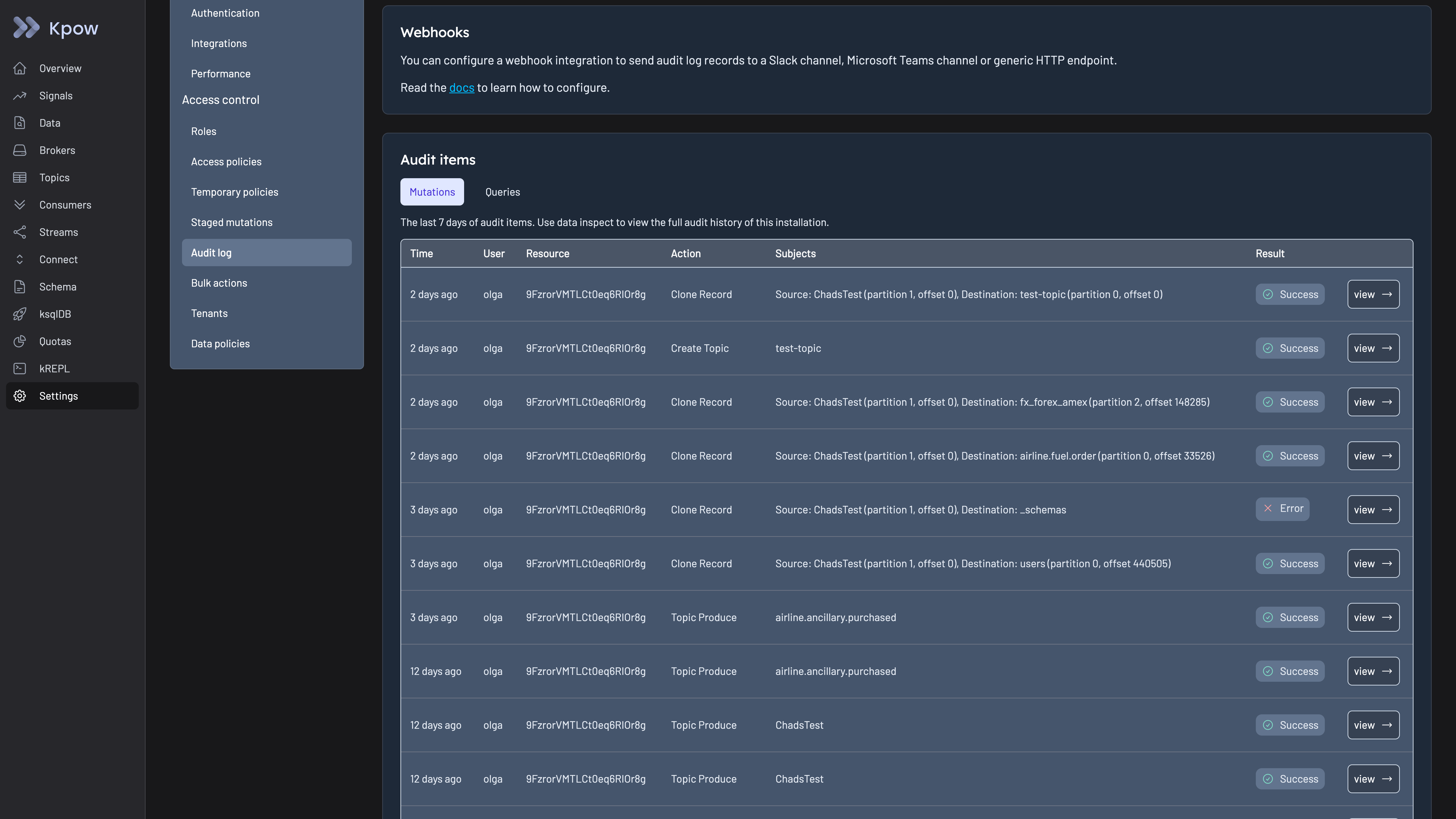Open Brokers via the drive icon

pyautogui.click(x=20, y=150)
